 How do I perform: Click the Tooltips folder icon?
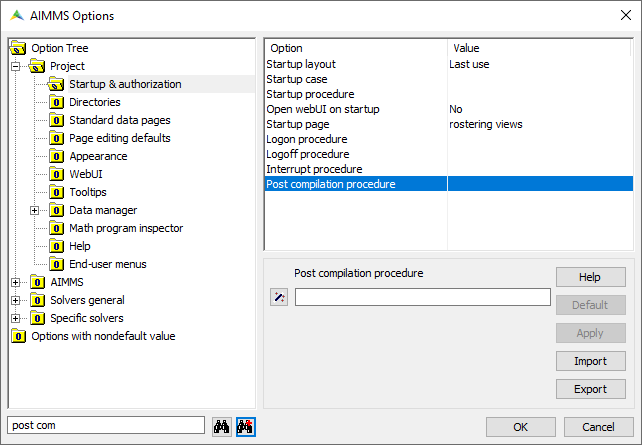coord(57,192)
